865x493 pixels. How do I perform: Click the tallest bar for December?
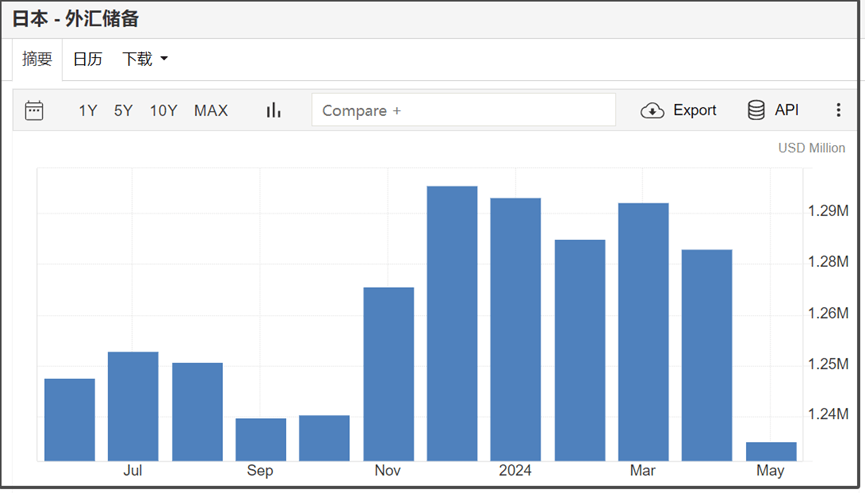click(x=452, y=323)
